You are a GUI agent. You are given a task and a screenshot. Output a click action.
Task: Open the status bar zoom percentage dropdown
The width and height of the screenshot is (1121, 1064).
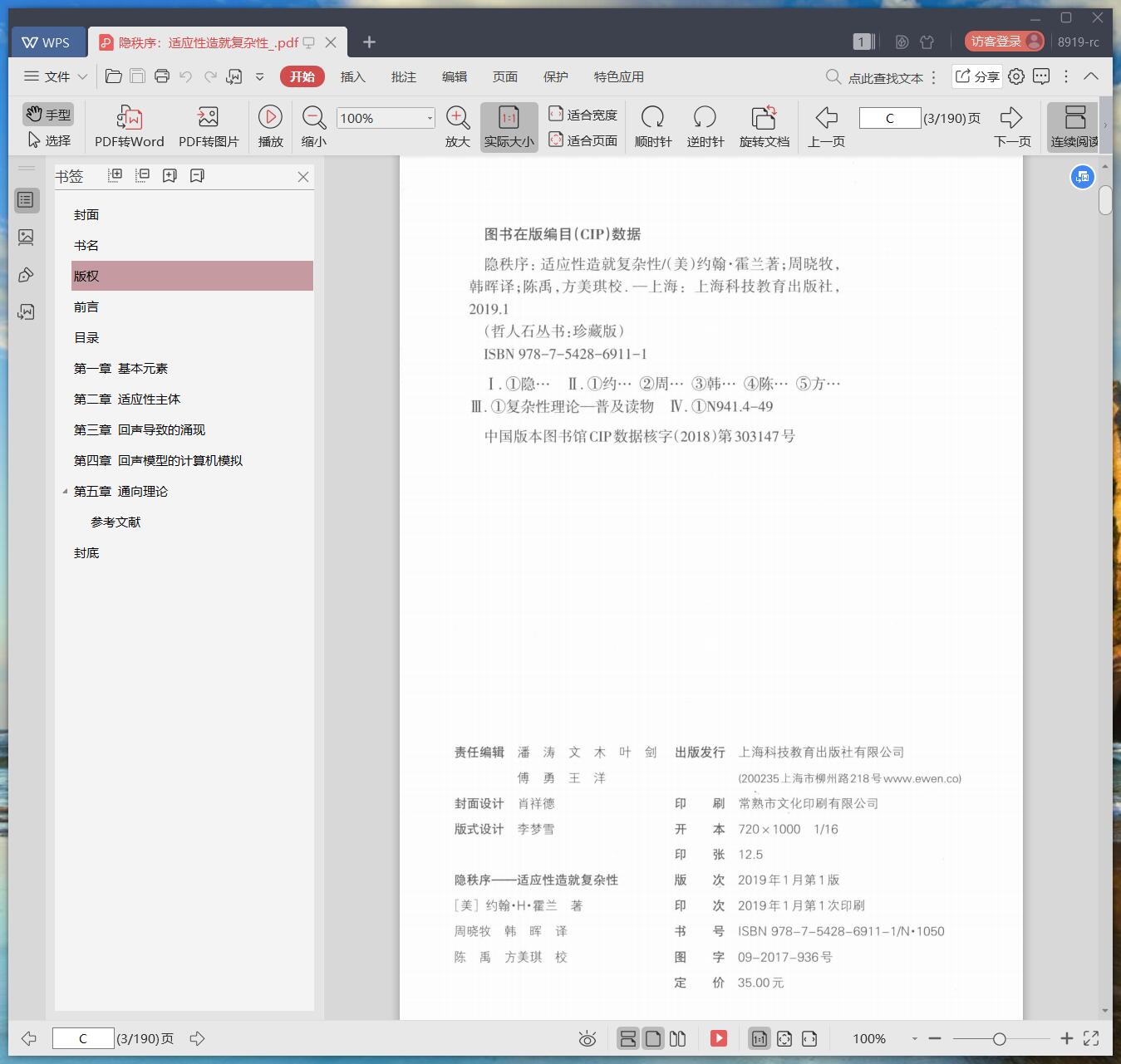coord(914,1038)
